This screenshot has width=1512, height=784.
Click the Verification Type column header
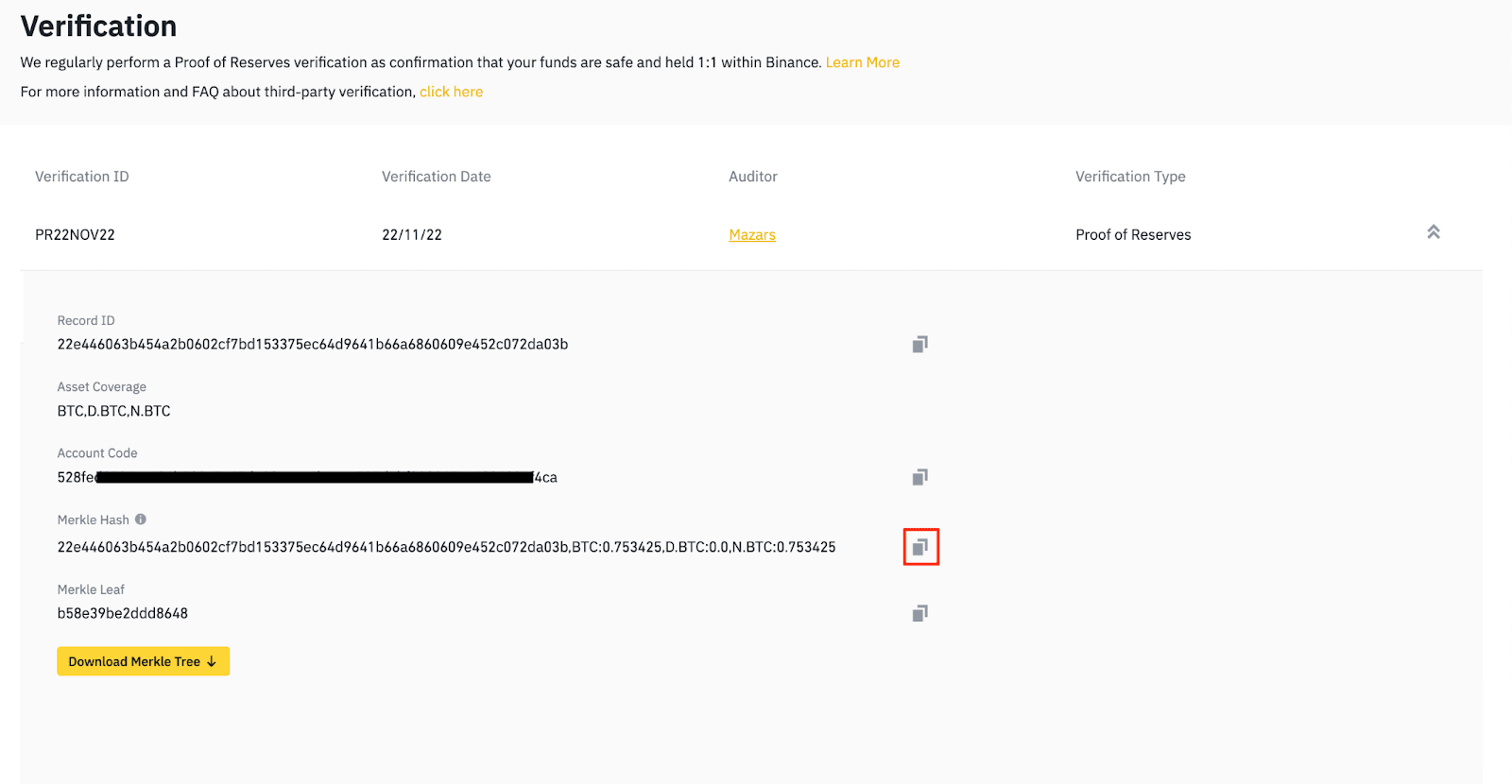click(1130, 177)
